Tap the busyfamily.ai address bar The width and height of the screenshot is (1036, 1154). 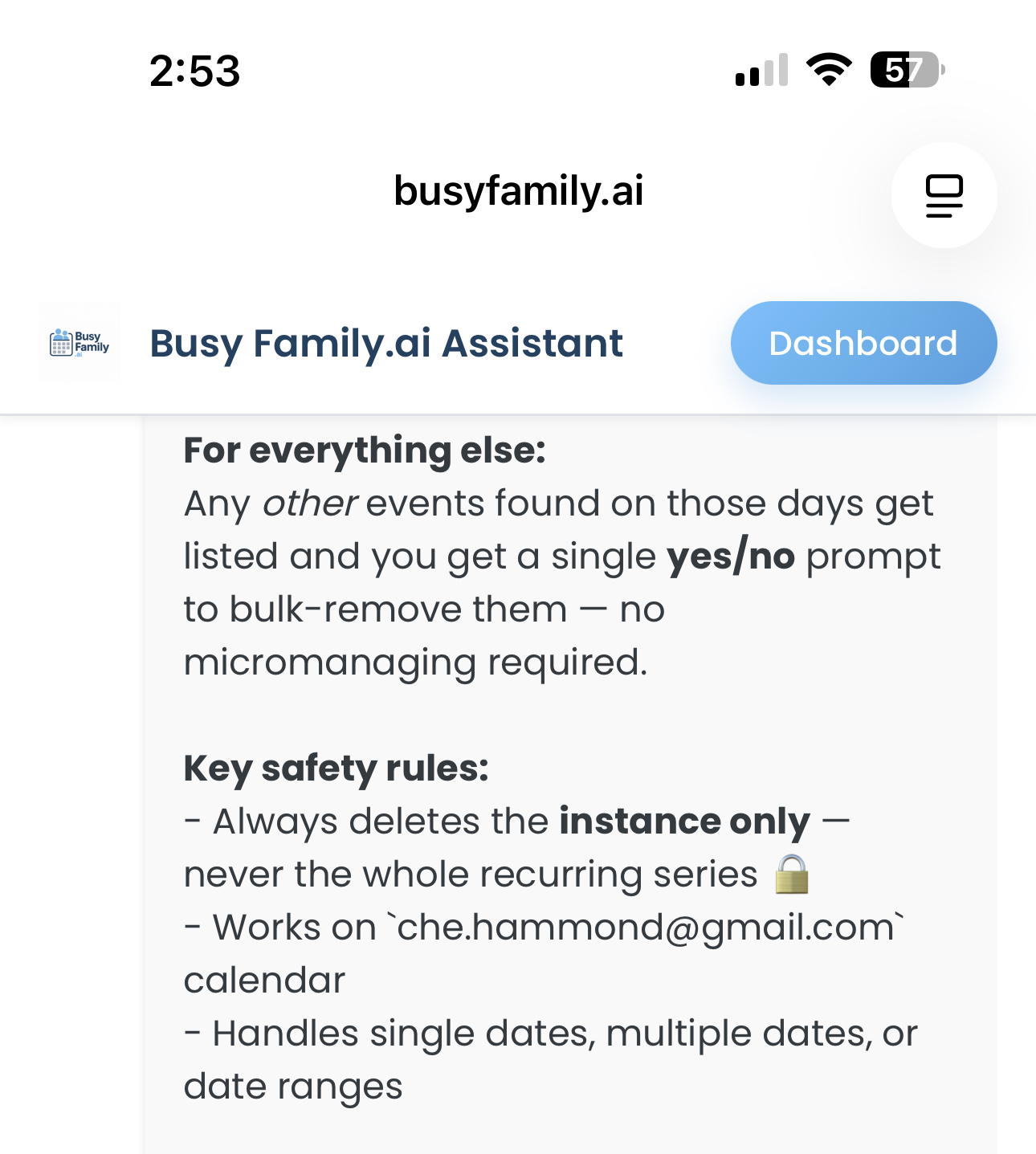(x=518, y=191)
